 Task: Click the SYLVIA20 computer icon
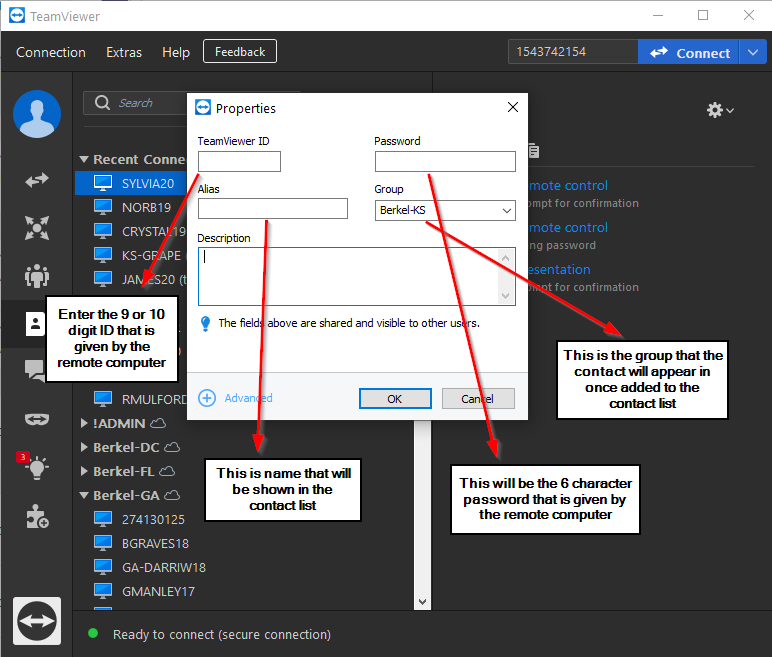(x=103, y=183)
